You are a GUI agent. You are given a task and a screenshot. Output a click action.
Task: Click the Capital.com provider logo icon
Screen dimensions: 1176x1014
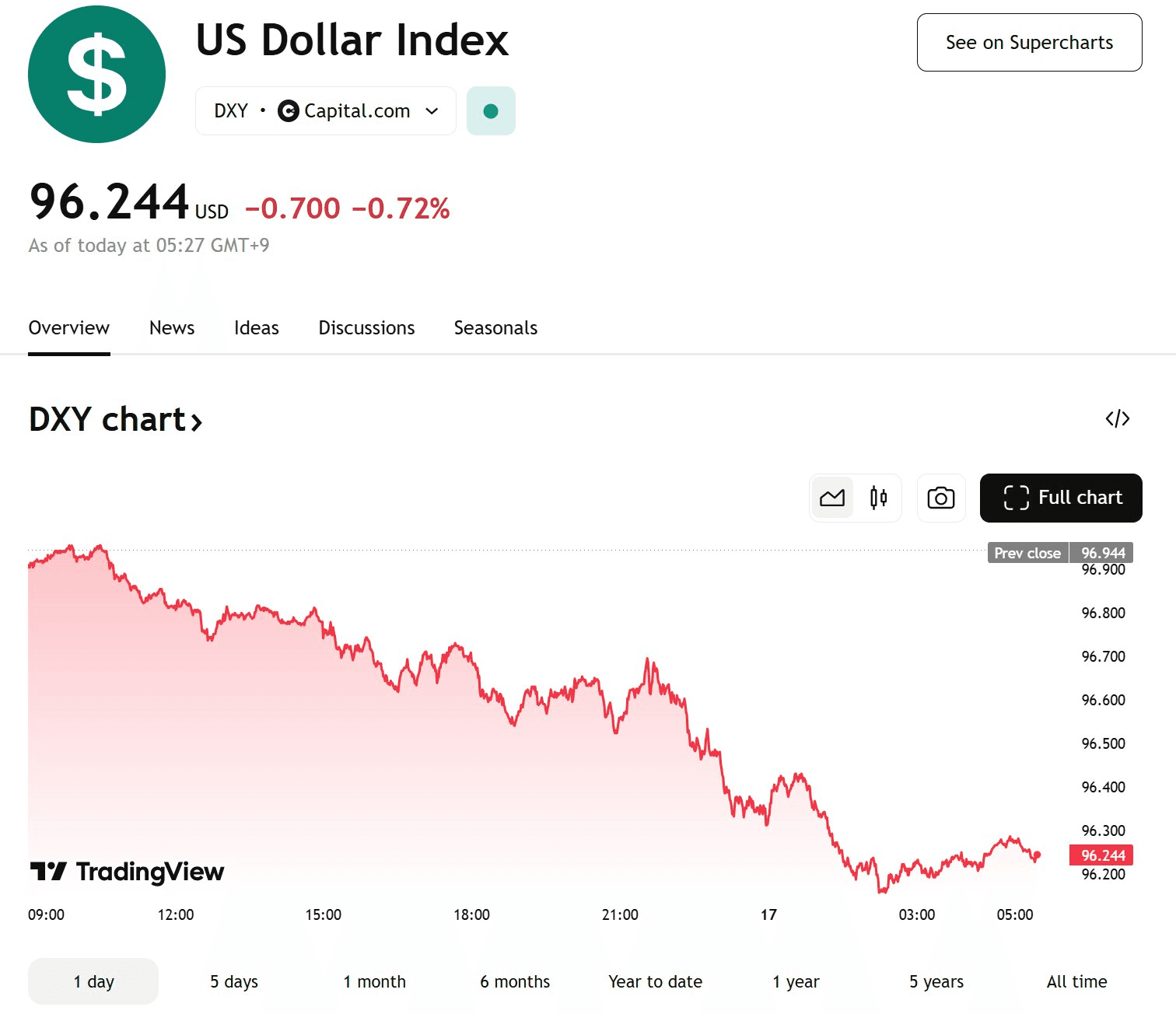tap(288, 111)
